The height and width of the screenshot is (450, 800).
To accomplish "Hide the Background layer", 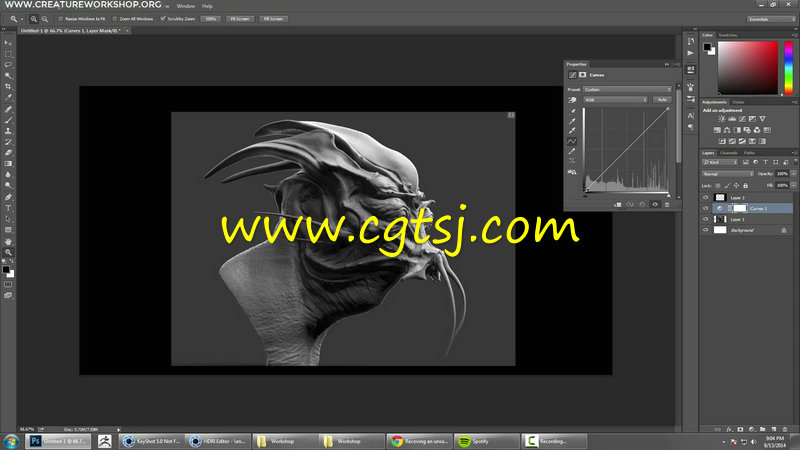I will point(706,230).
